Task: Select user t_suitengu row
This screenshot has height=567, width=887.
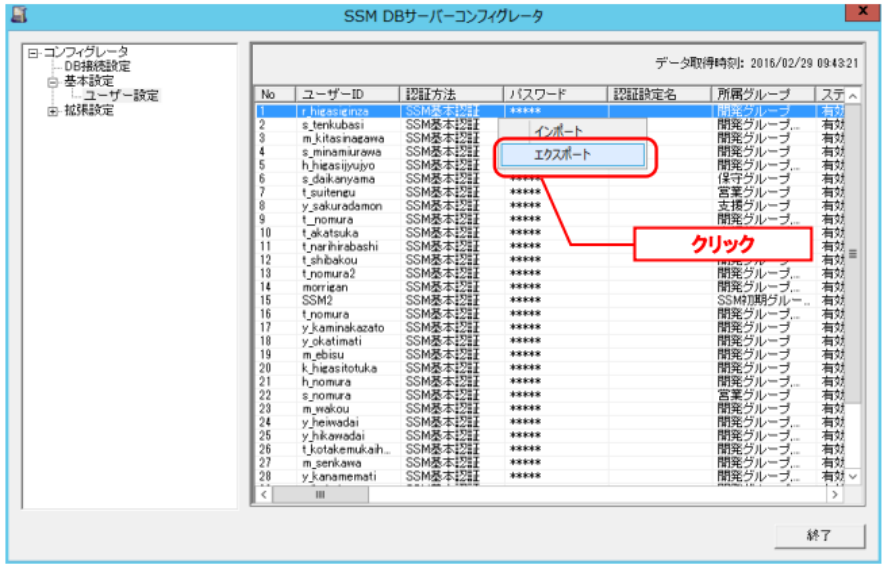Action: pyautogui.click(x=550, y=193)
